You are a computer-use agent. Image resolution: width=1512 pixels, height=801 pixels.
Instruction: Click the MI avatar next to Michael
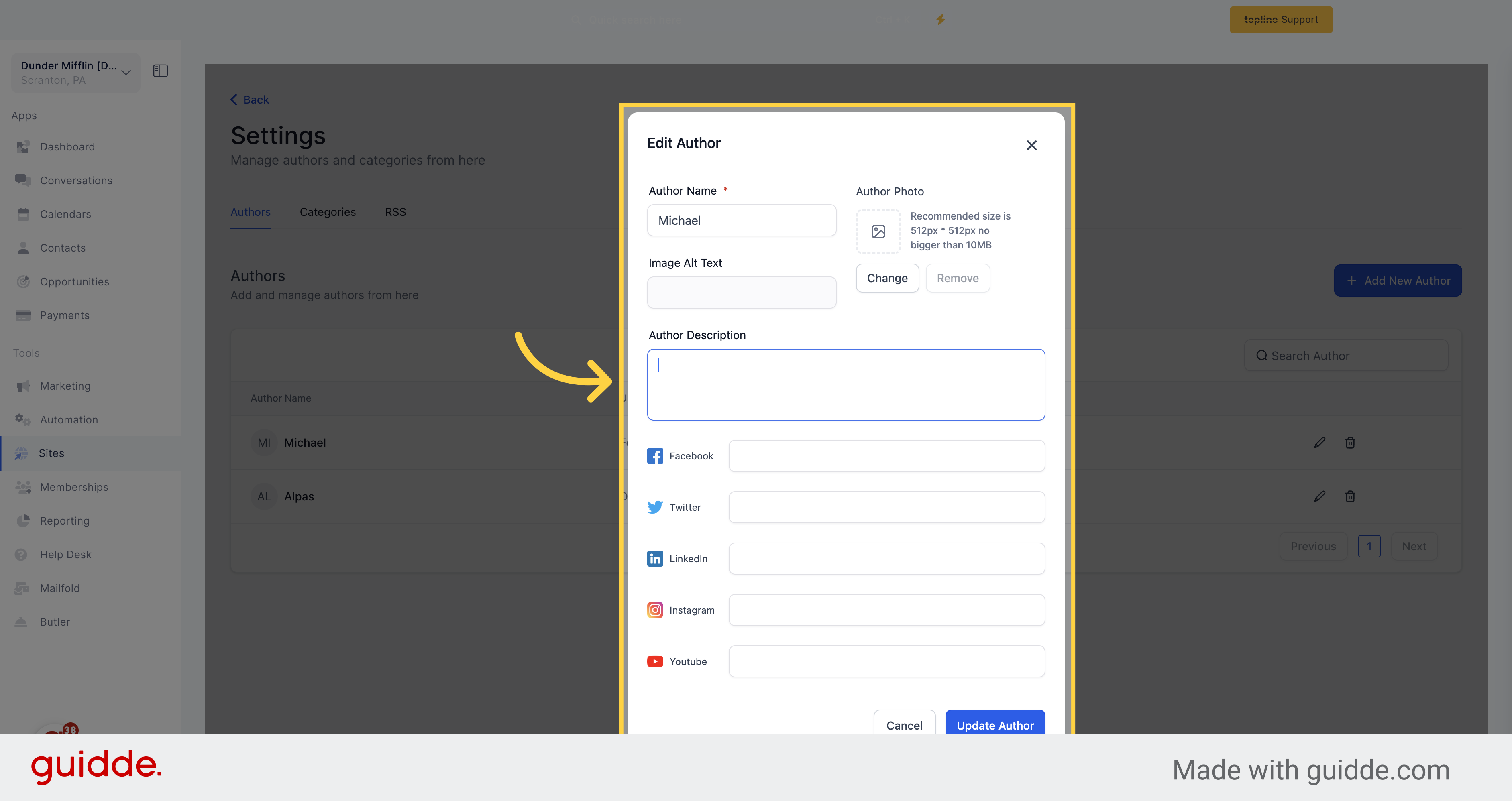264,443
